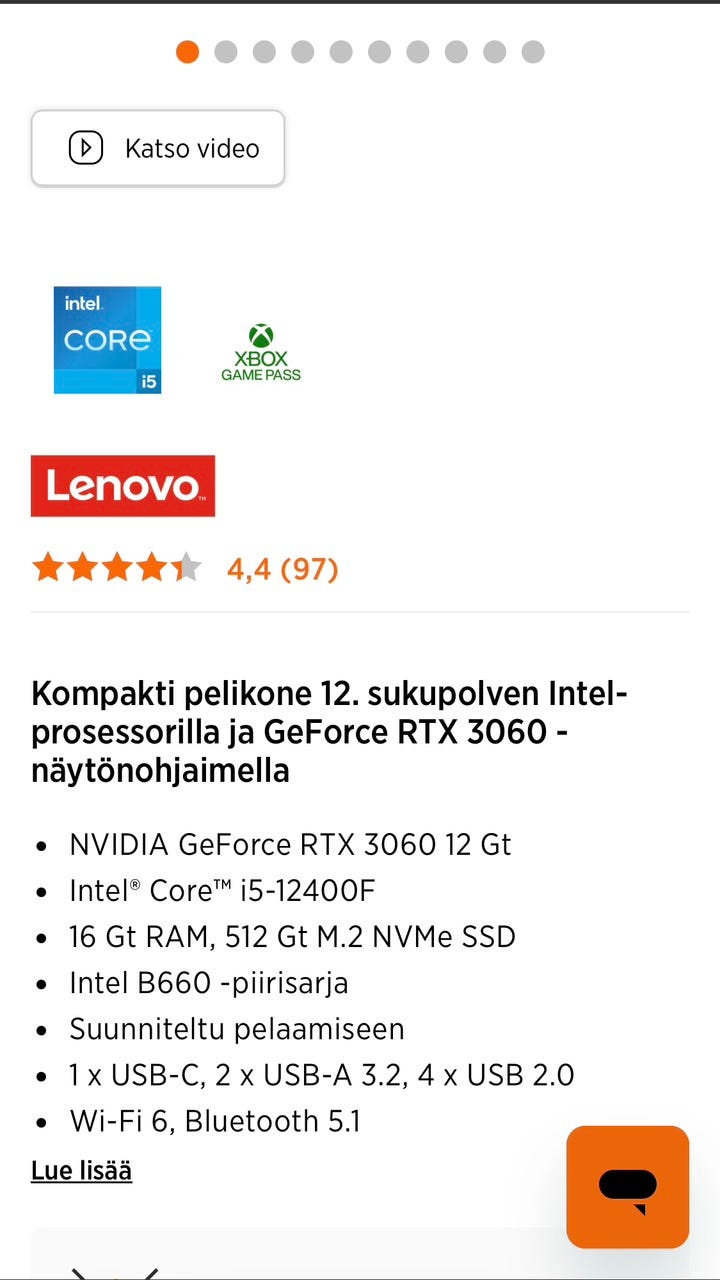The width and height of the screenshot is (720, 1280).
Task: Open the orange chat support bubble
Action: click(x=627, y=1186)
